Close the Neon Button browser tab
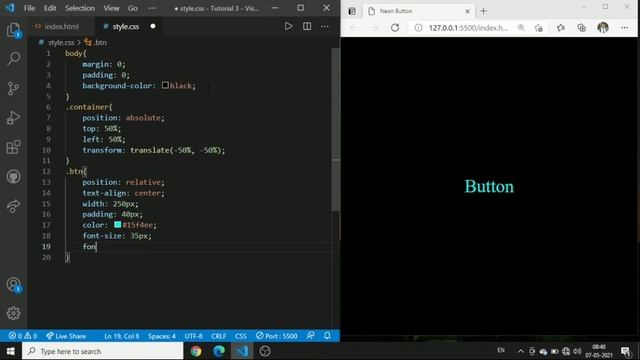 pos(467,11)
